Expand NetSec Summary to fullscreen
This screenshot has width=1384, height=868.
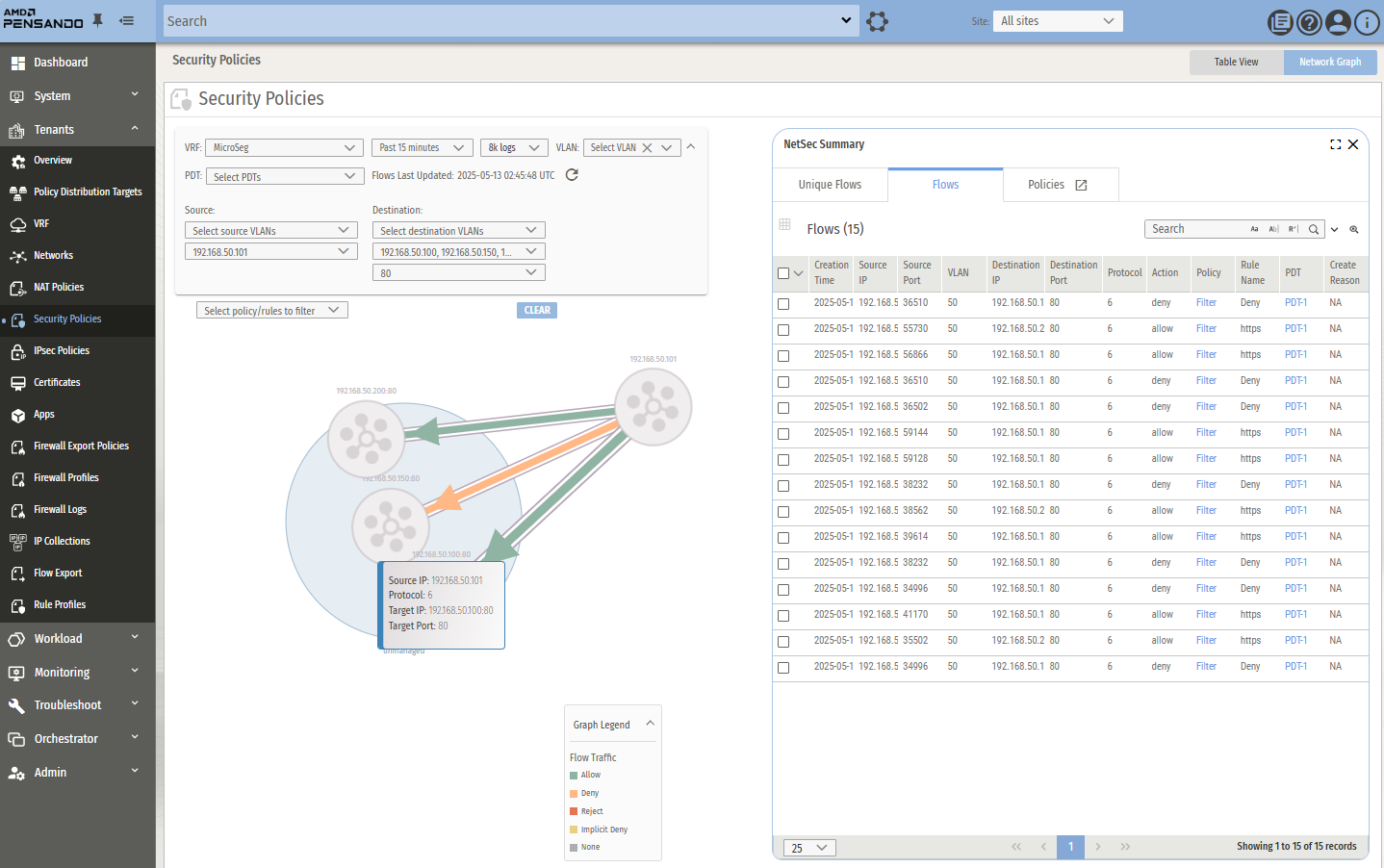click(x=1335, y=144)
